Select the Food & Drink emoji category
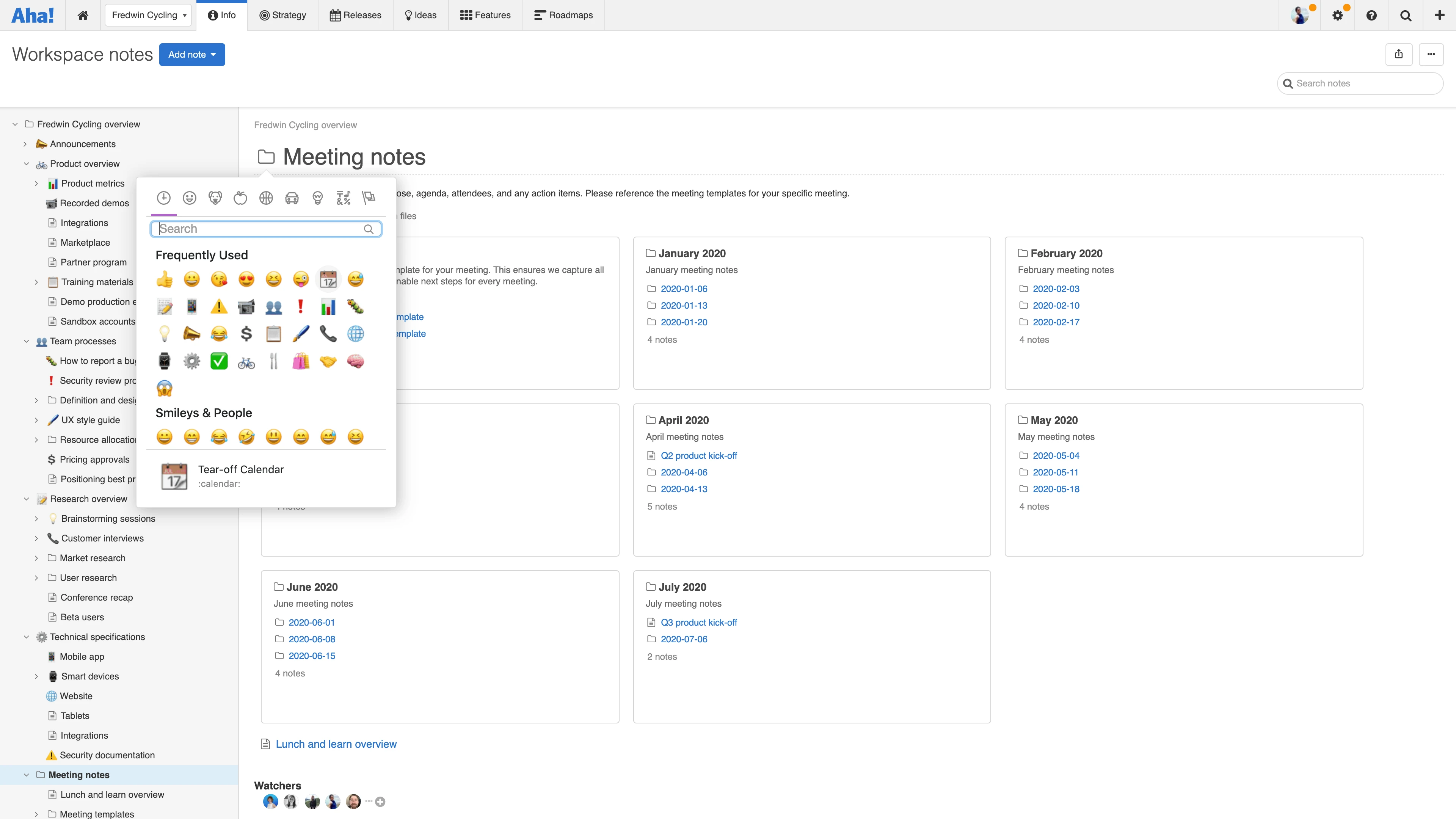The width and height of the screenshot is (1456, 819). pos(240,198)
